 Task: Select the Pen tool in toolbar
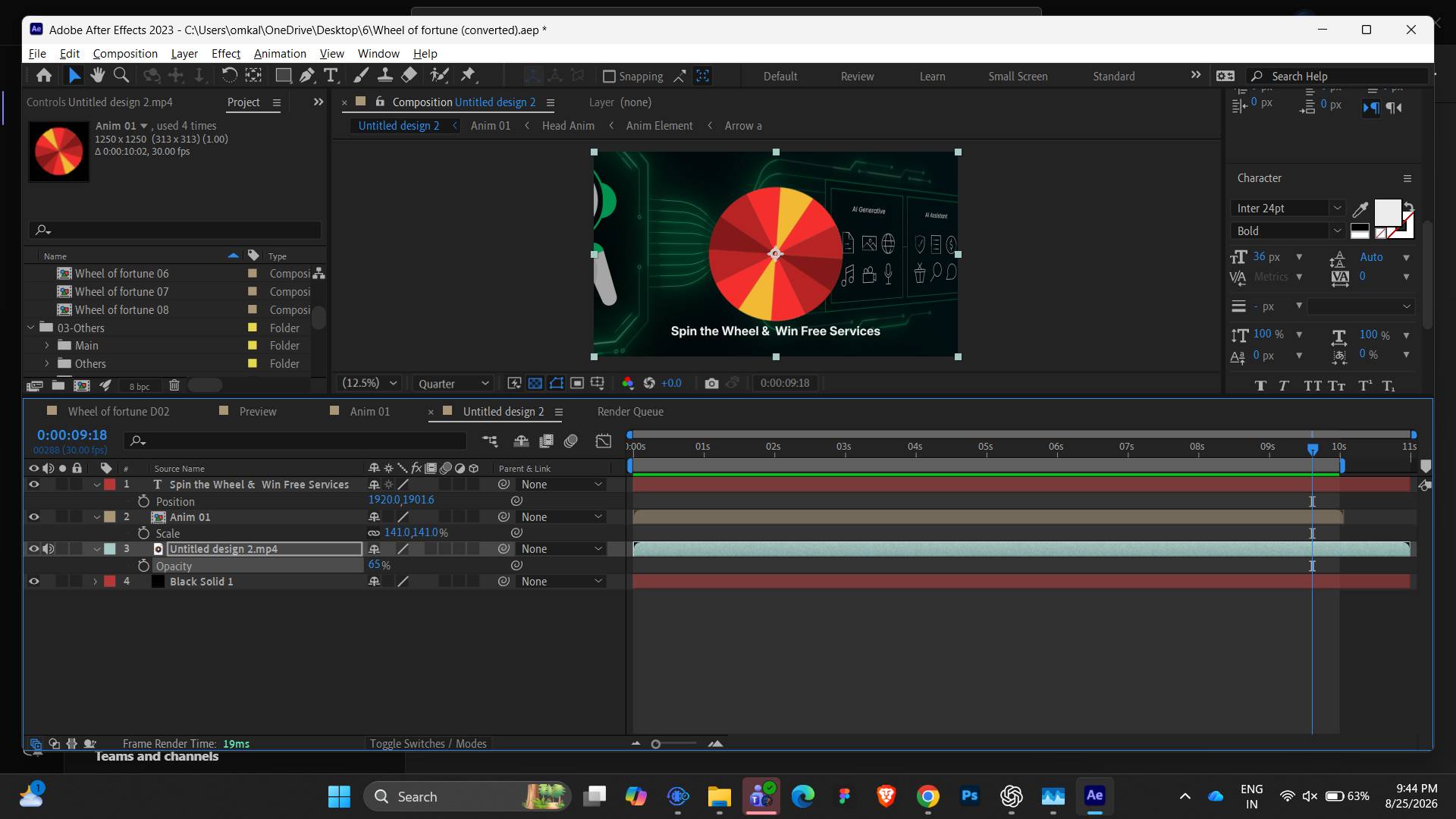pos(306,75)
